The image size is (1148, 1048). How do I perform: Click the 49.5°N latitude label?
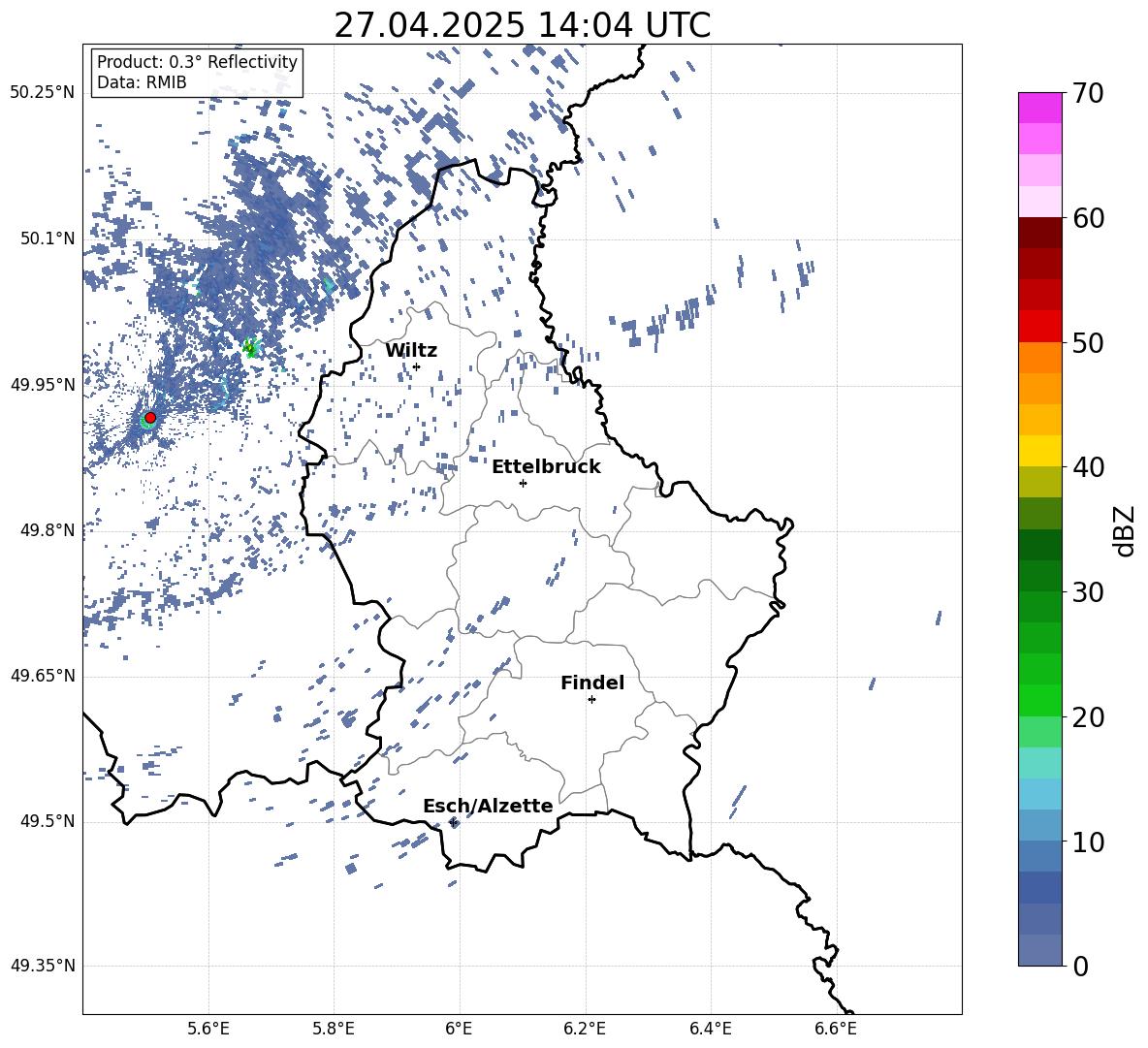[48, 821]
